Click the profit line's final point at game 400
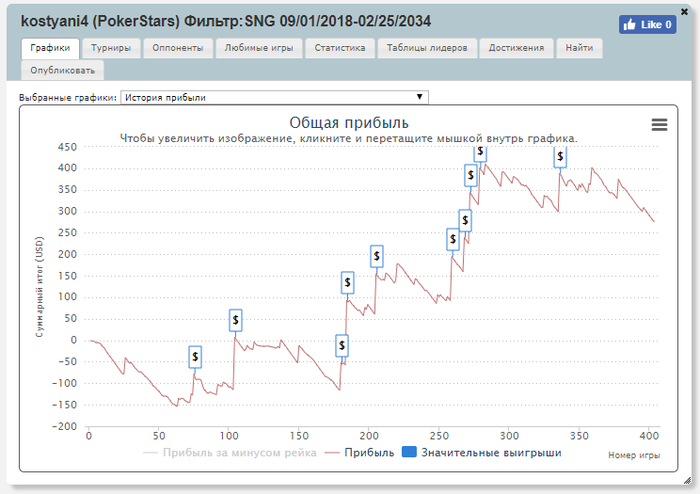Image resolution: width=700 pixels, height=494 pixels. [x=654, y=221]
